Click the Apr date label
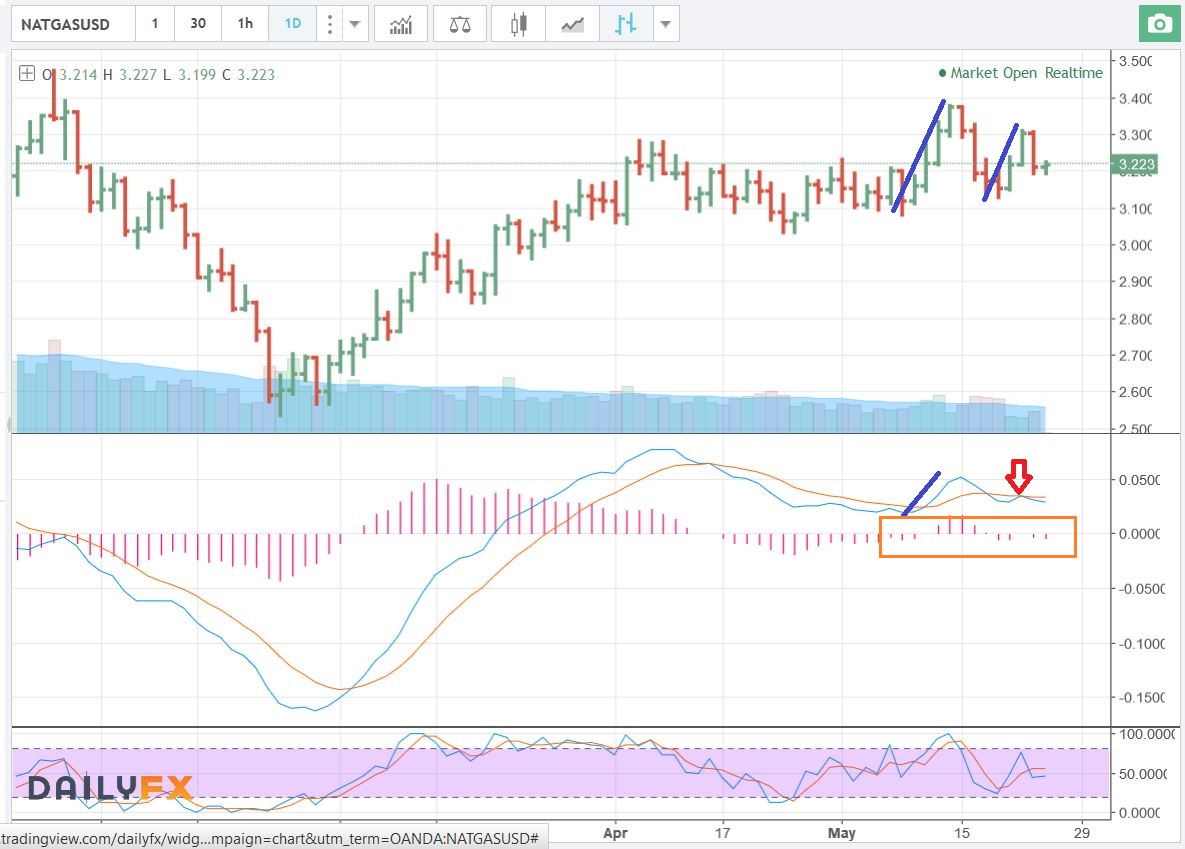The image size is (1185, 849). 615,832
